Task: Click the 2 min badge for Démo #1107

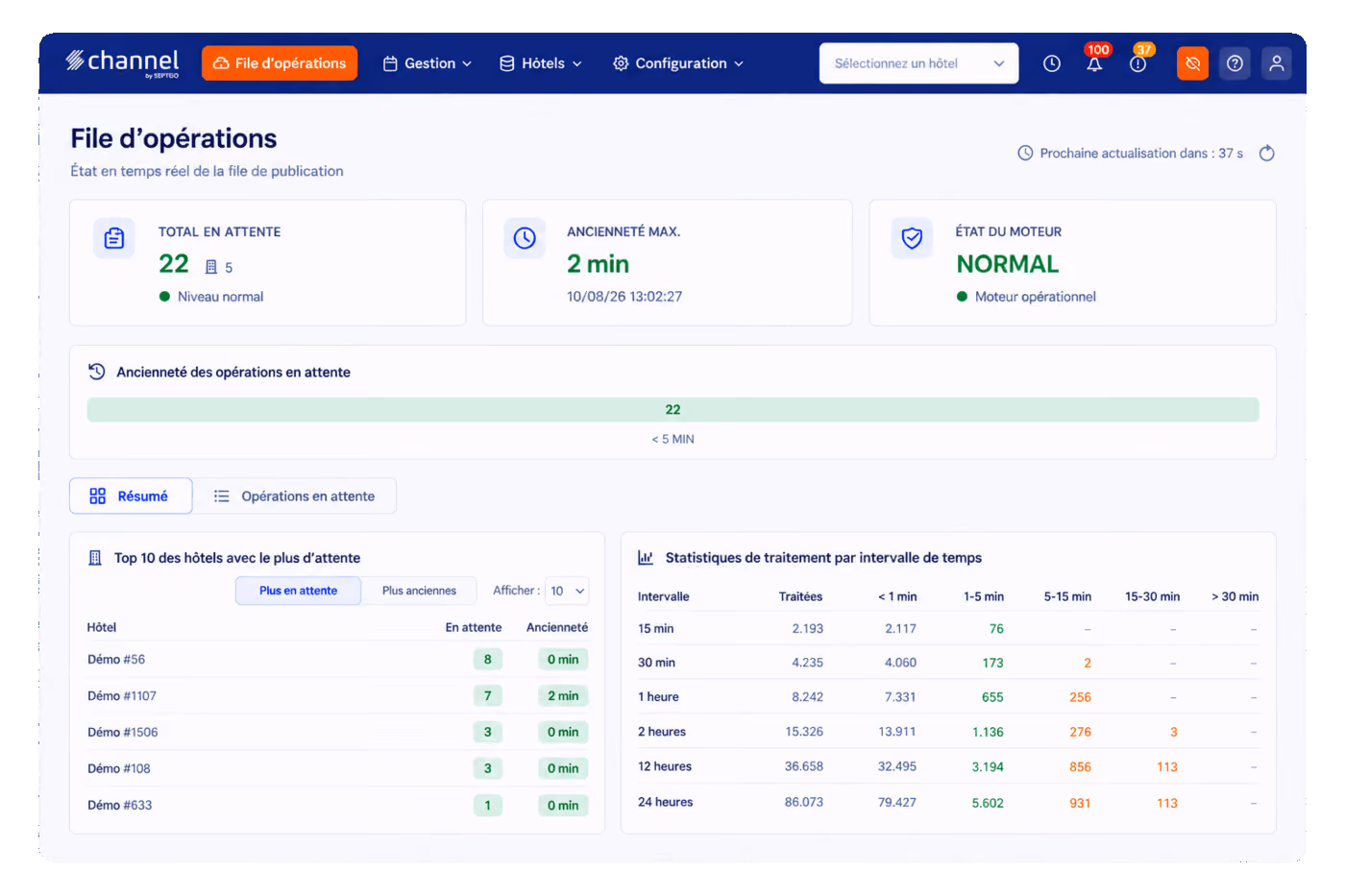Action: click(563, 696)
